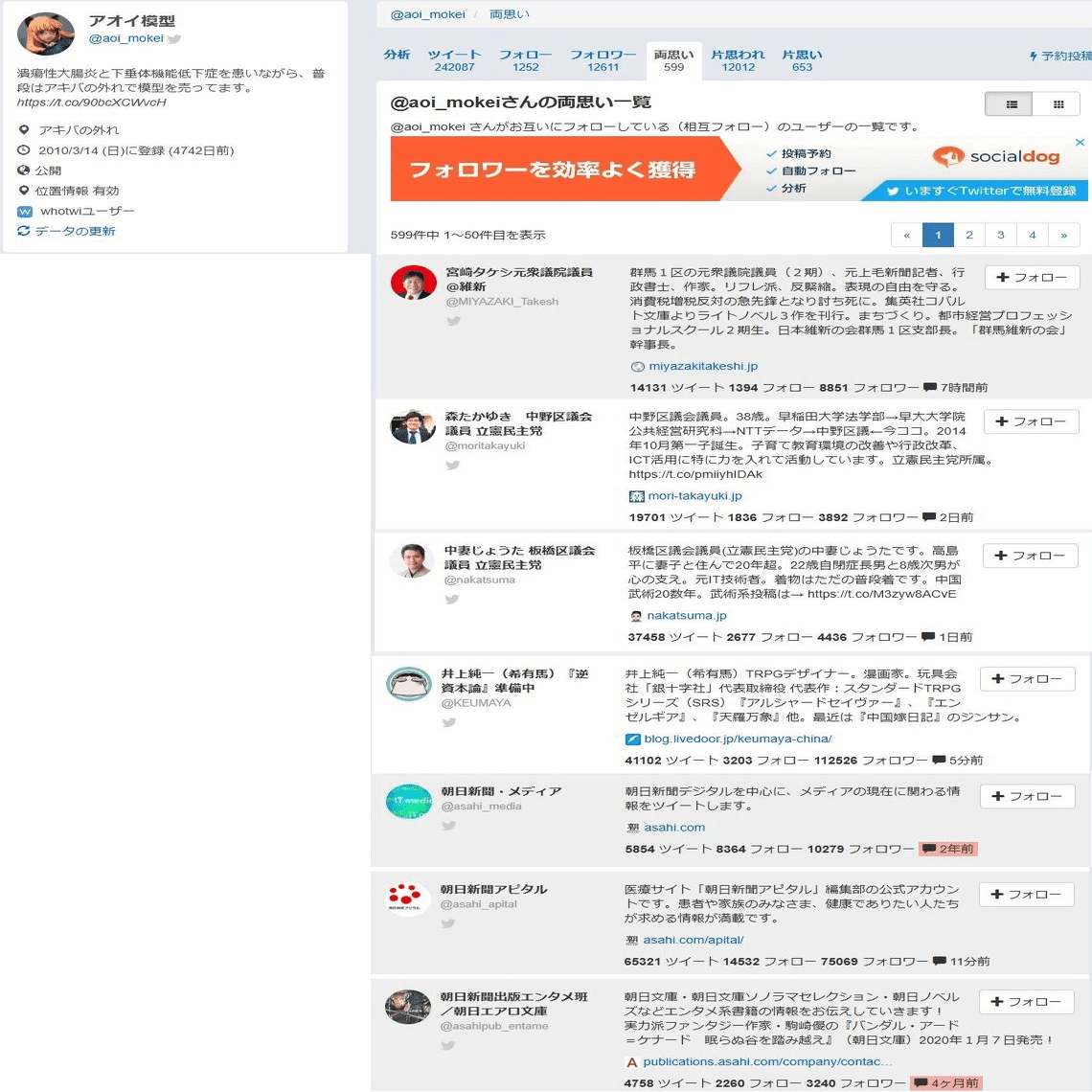The height and width of the screenshot is (1092, 1092).
Task: Click the speech bubble icon beside 2年前
Action: point(928,849)
